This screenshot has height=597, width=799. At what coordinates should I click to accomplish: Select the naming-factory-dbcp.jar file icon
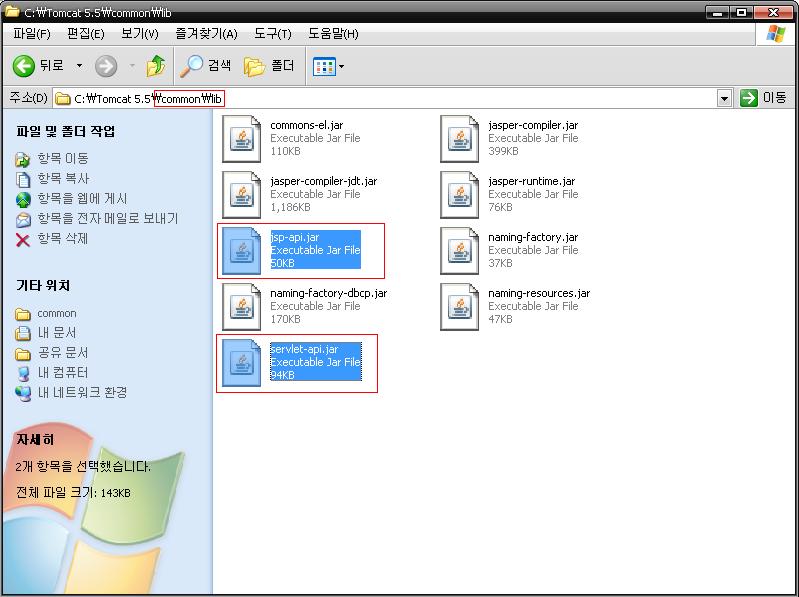pyautogui.click(x=242, y=307)
